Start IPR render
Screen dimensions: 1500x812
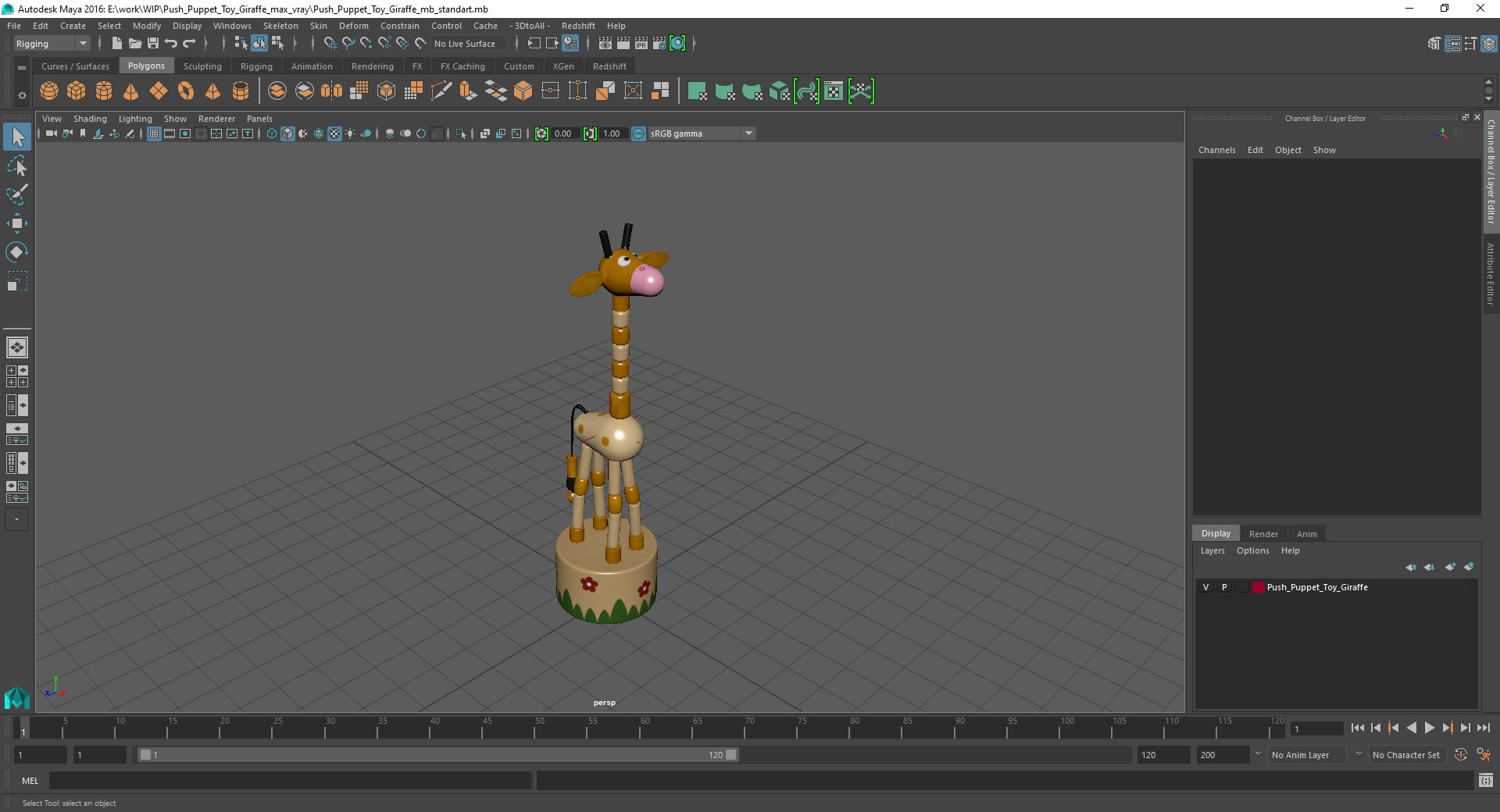coord(641,44)
